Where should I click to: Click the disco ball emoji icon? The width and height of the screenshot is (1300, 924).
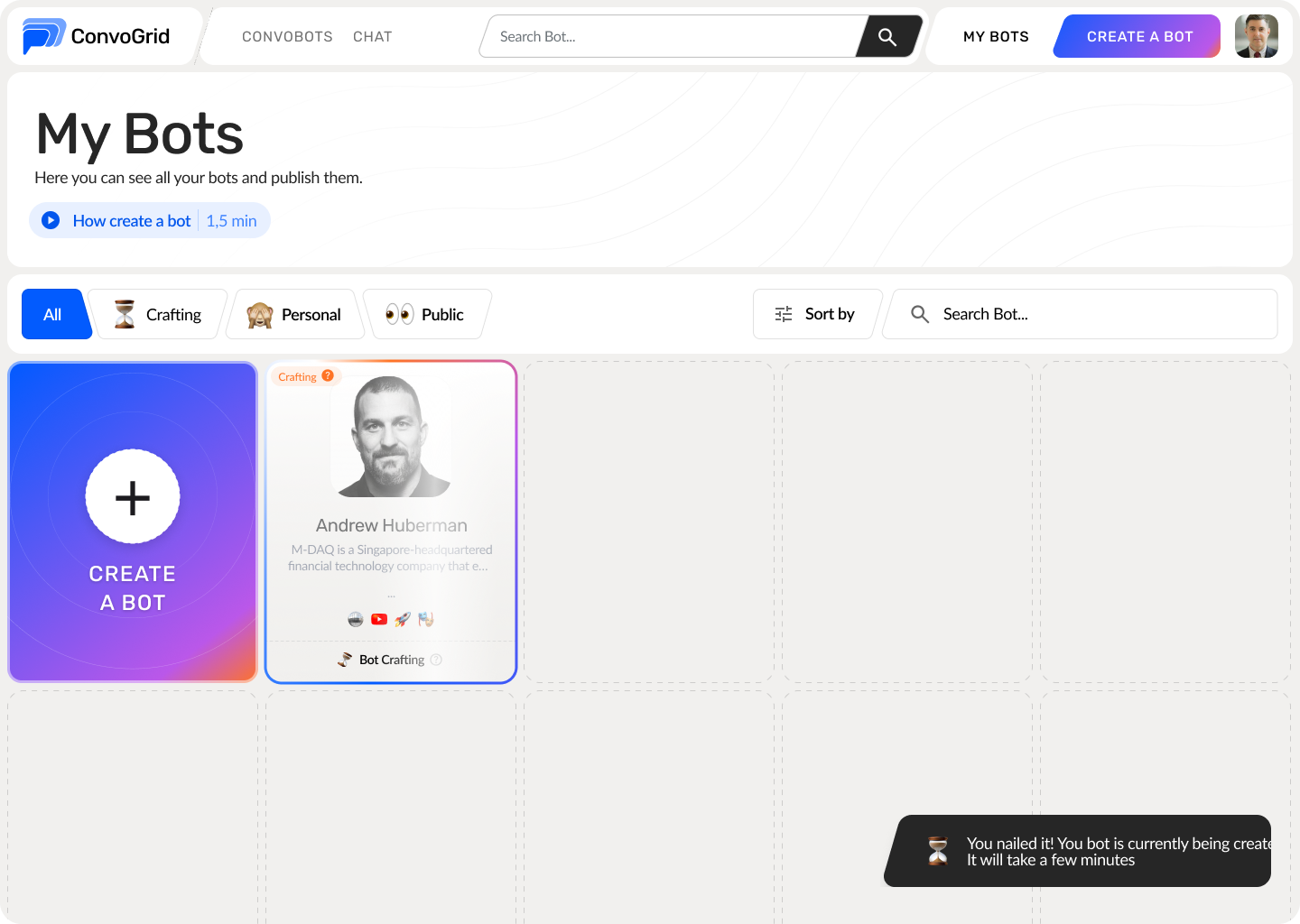(356, 619)
